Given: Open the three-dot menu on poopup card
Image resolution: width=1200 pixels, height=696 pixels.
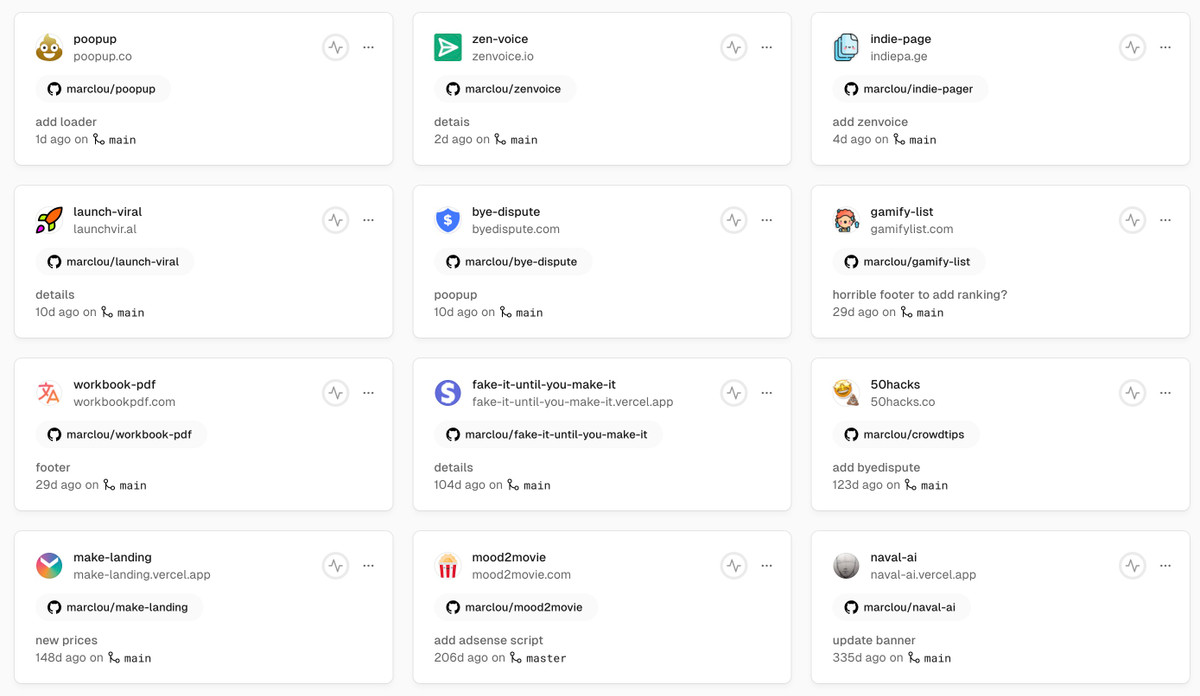Looking at the screenshot, I should (368, 47).
